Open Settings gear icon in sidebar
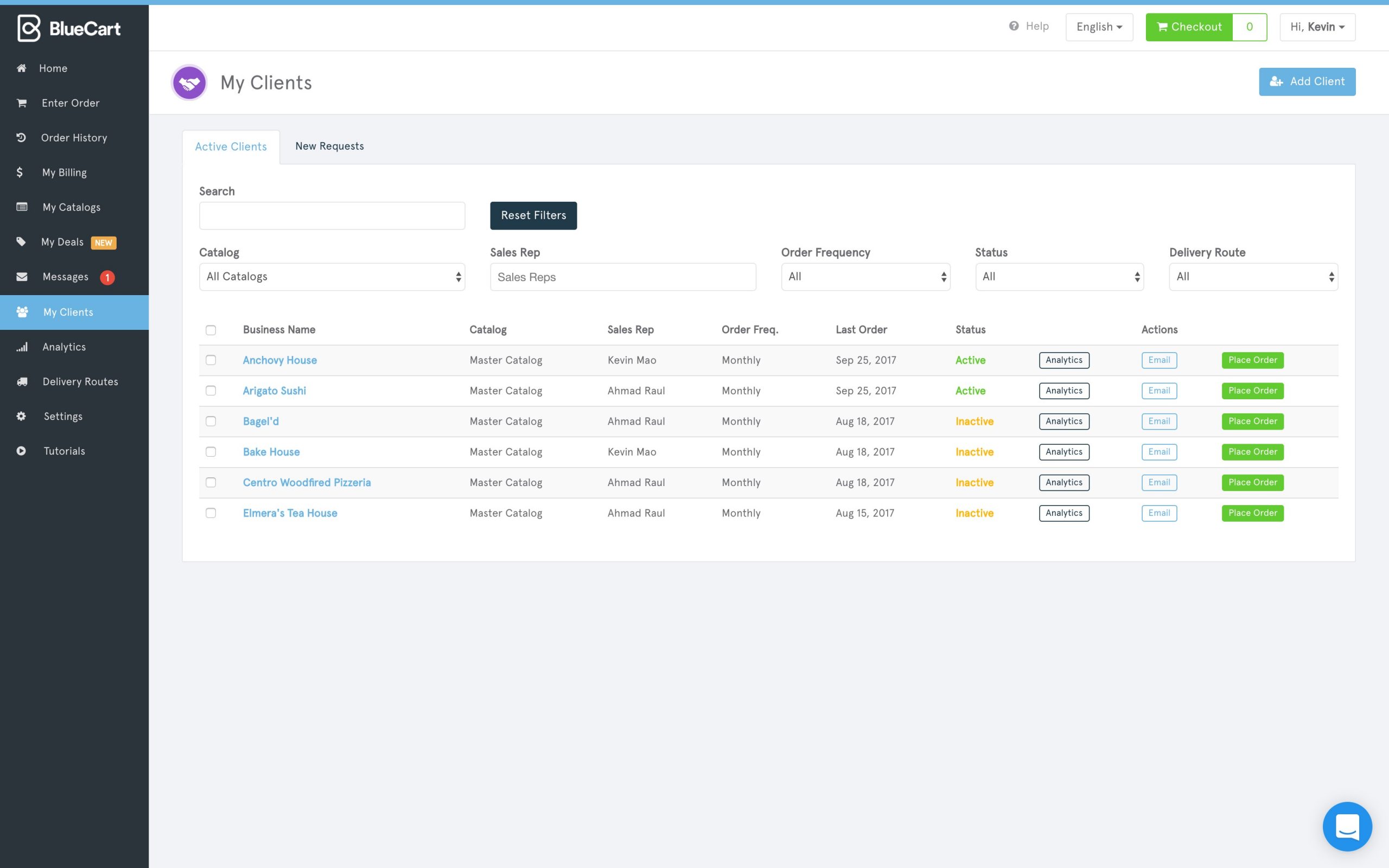1389x868 pixels. [21, 416]
